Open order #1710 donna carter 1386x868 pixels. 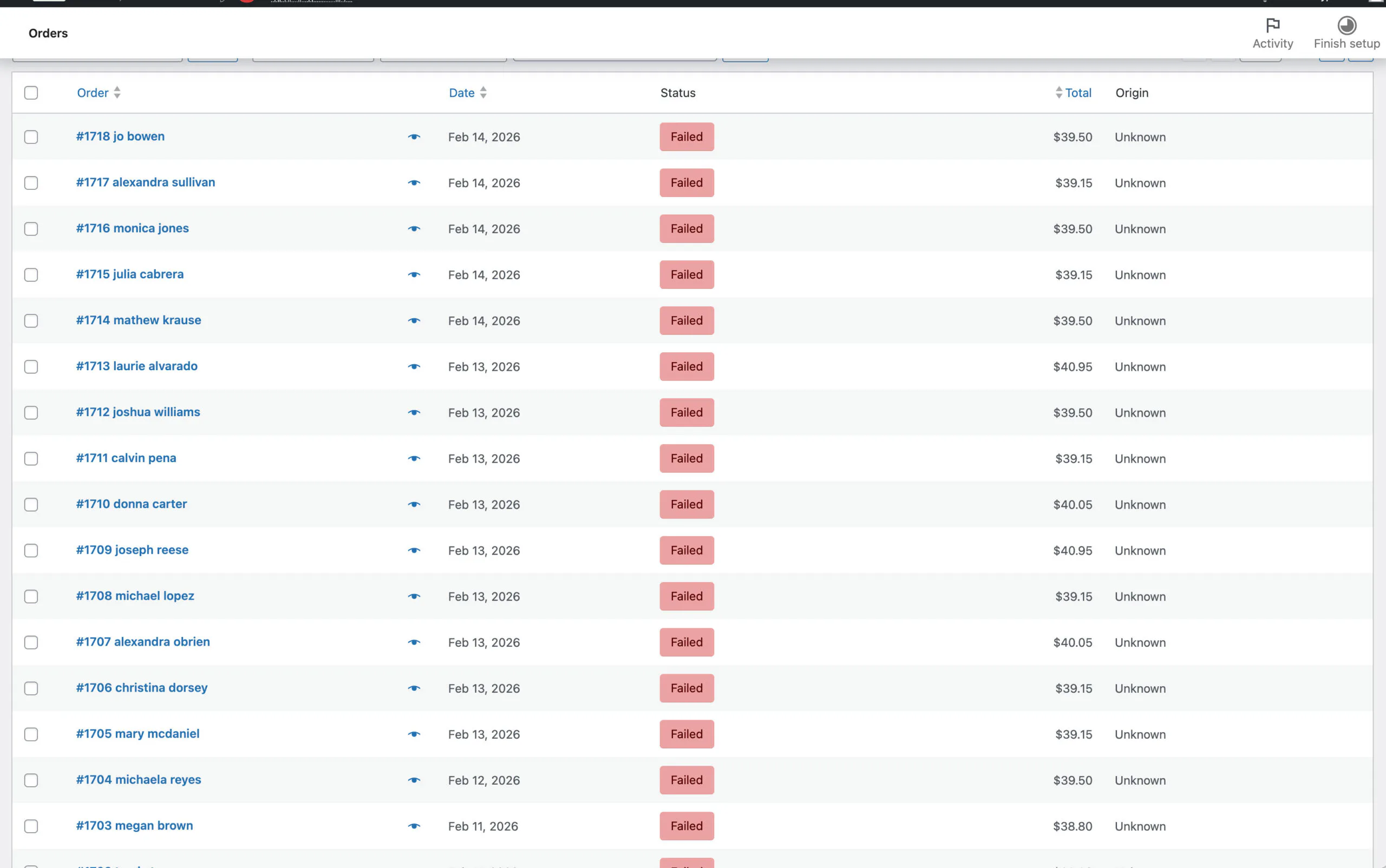point(132,503)
